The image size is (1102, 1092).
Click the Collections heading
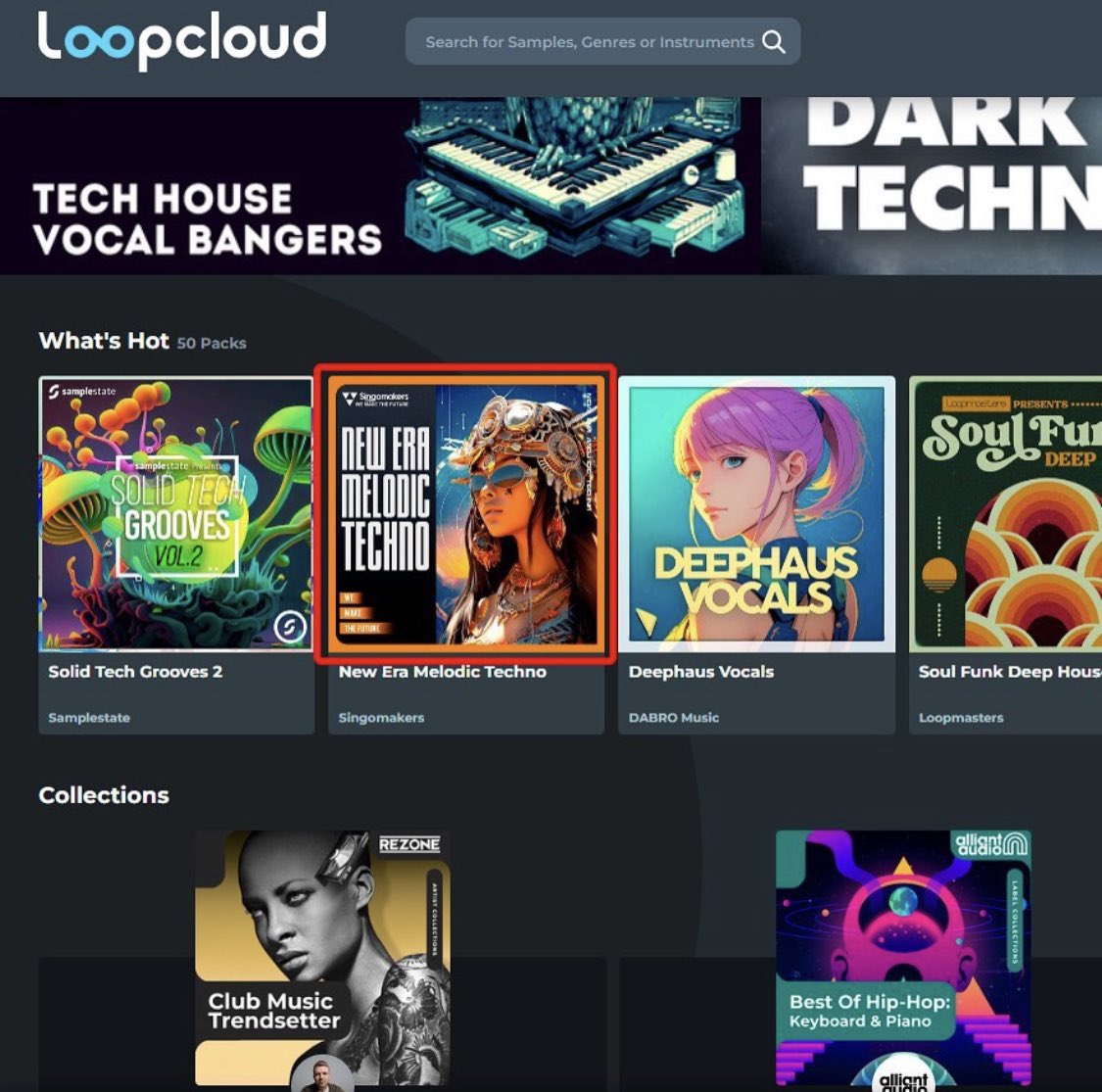click(104, 794)
